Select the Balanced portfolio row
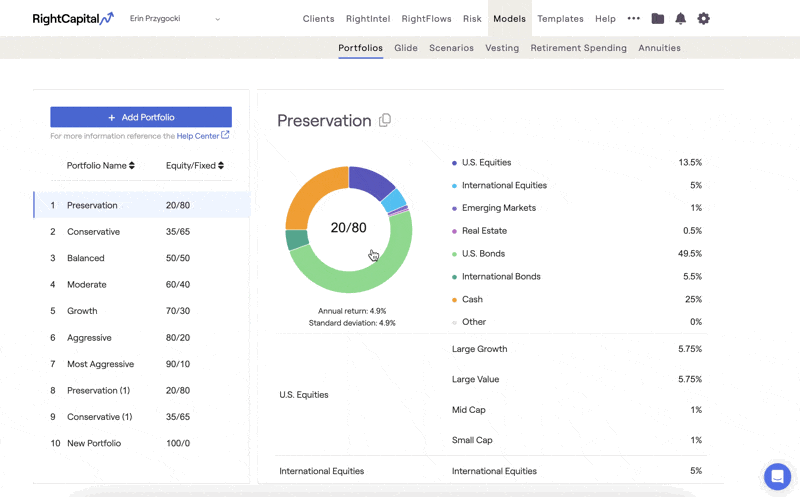 [x=141, y=258]
